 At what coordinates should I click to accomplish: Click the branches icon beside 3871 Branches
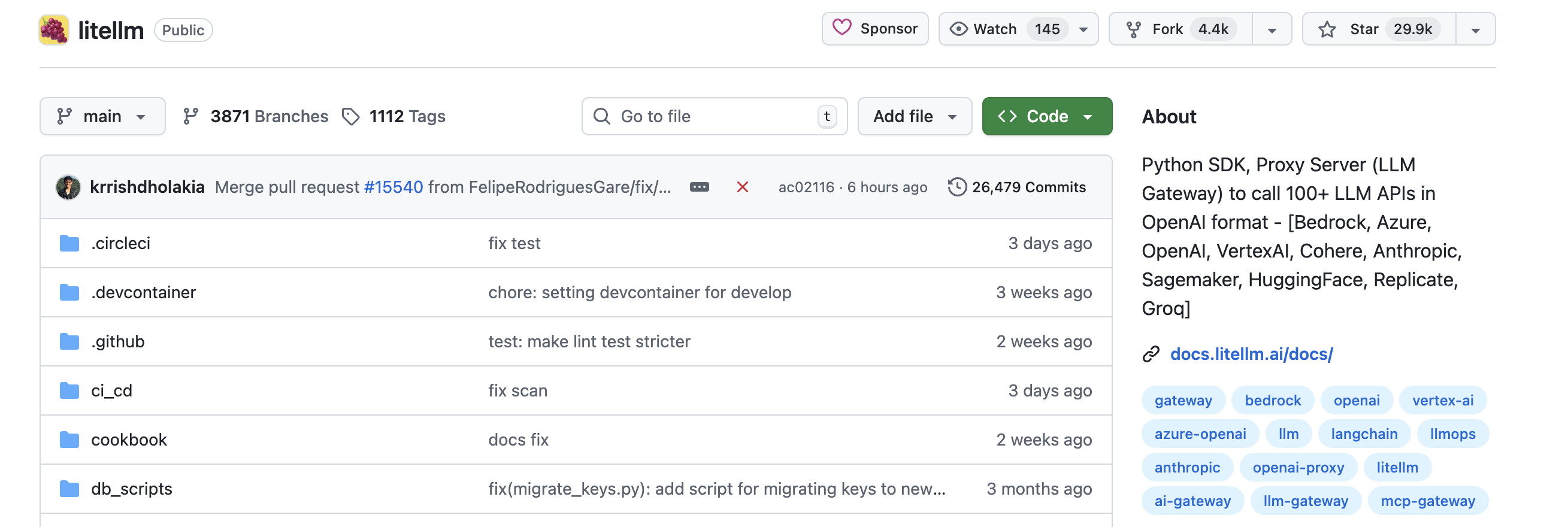pos(191,116)
